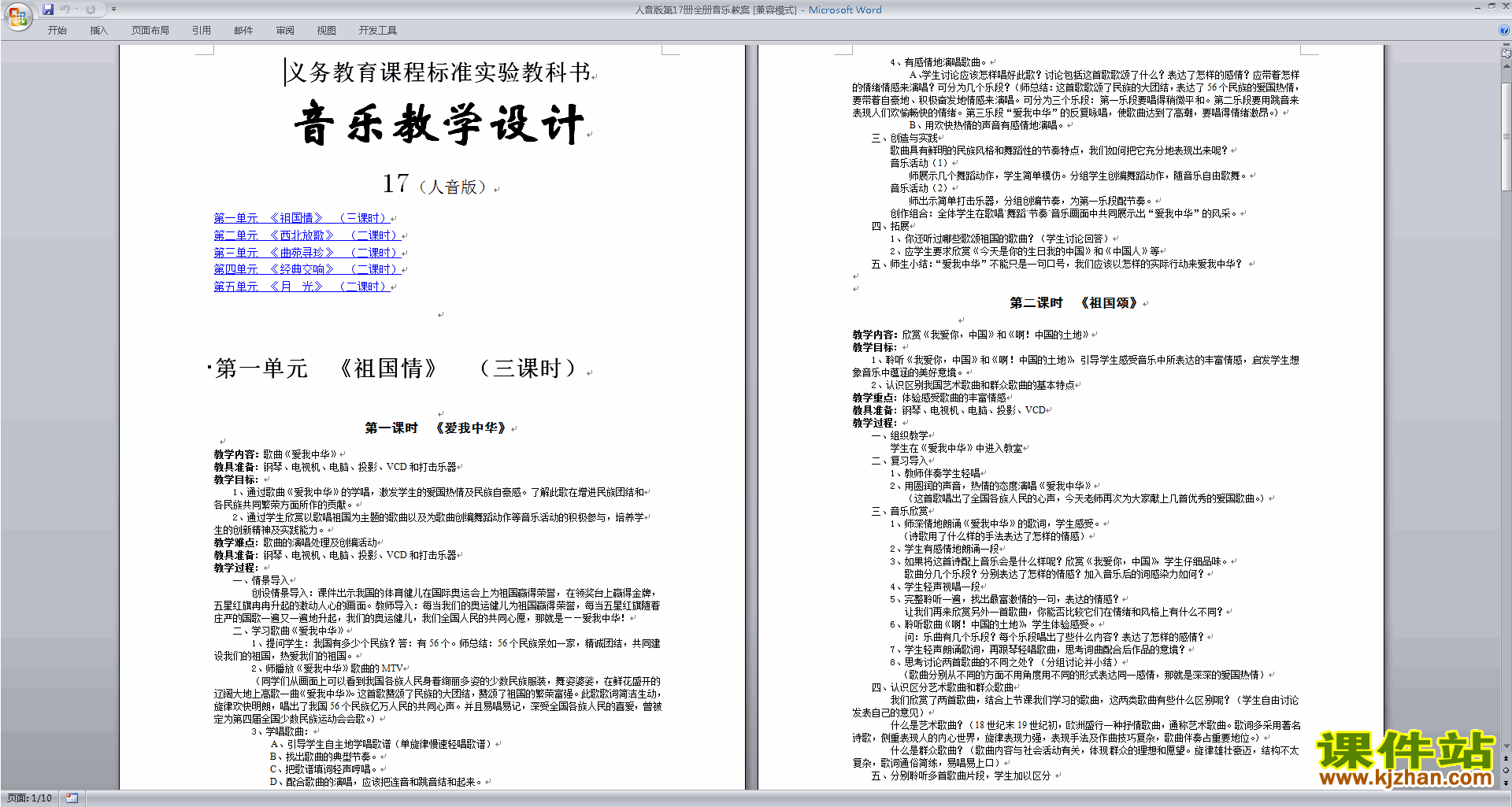Open the 开发工具 ribbon tab

[x=378, y=31]
